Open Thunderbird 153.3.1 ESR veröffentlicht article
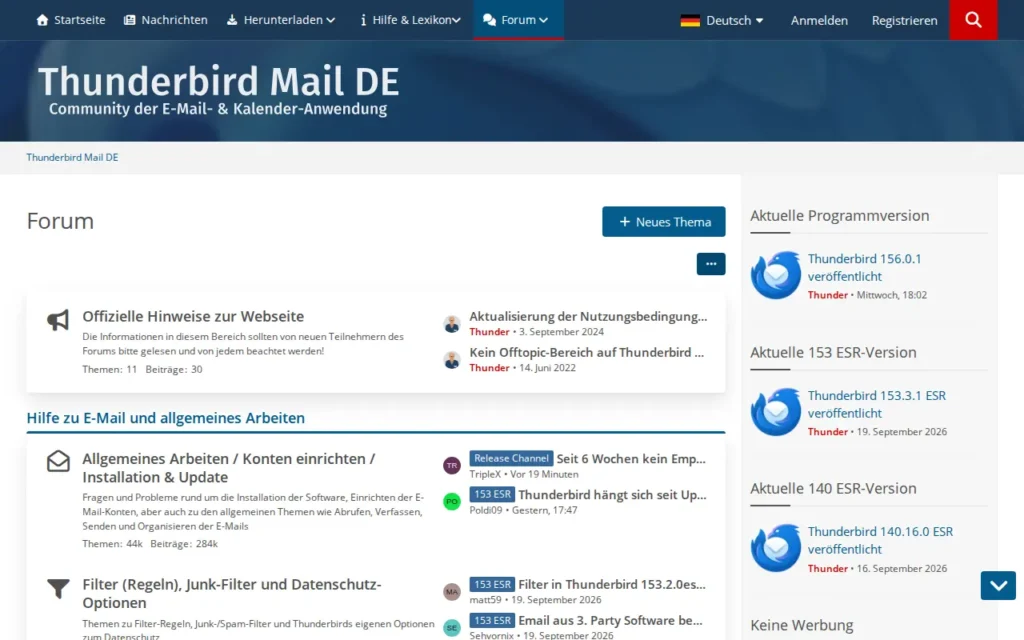 [876, 404]
